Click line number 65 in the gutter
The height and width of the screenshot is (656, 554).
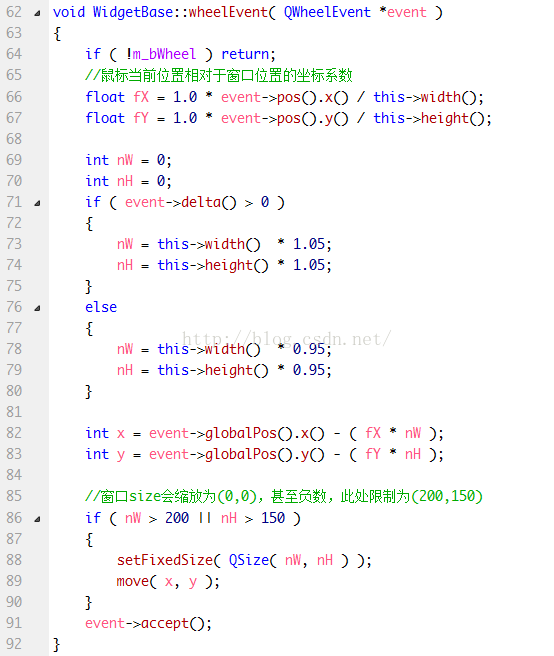tap(14, 75)
